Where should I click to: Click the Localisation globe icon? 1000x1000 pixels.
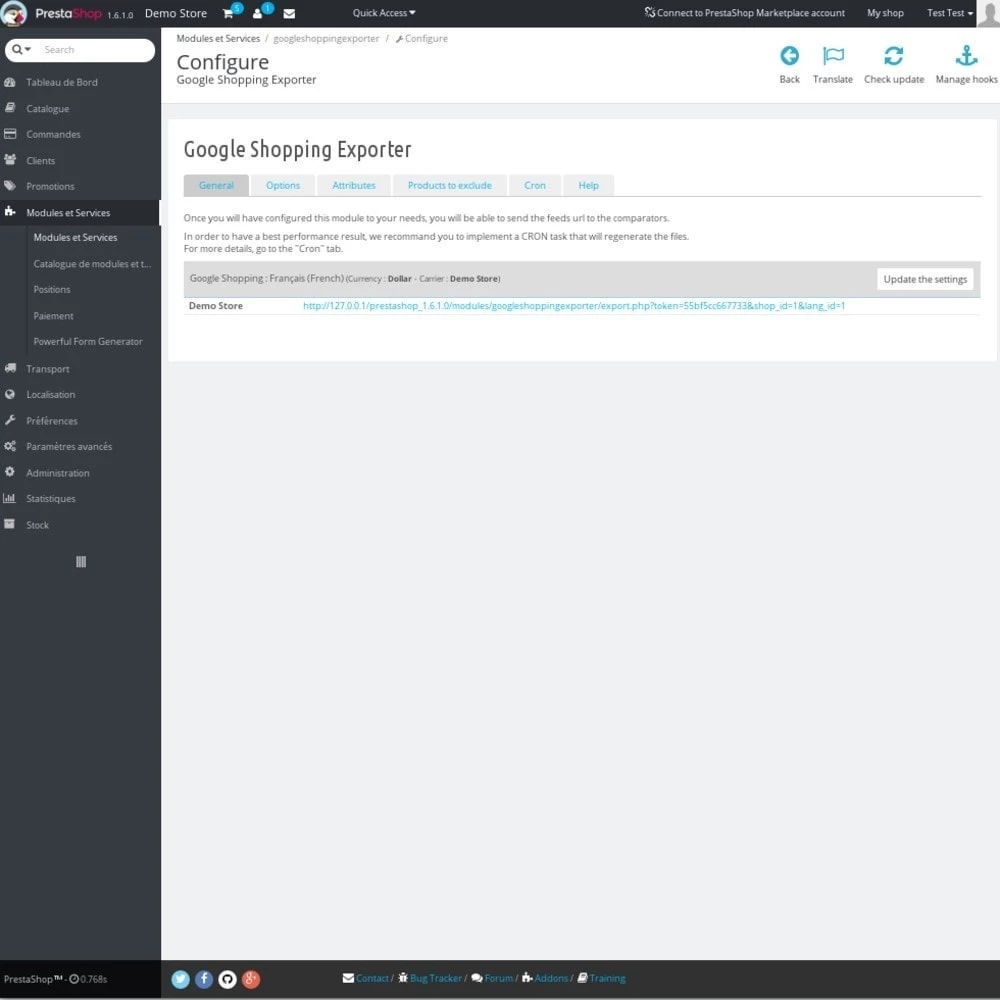pyautogui.click(x=10, y=394)
